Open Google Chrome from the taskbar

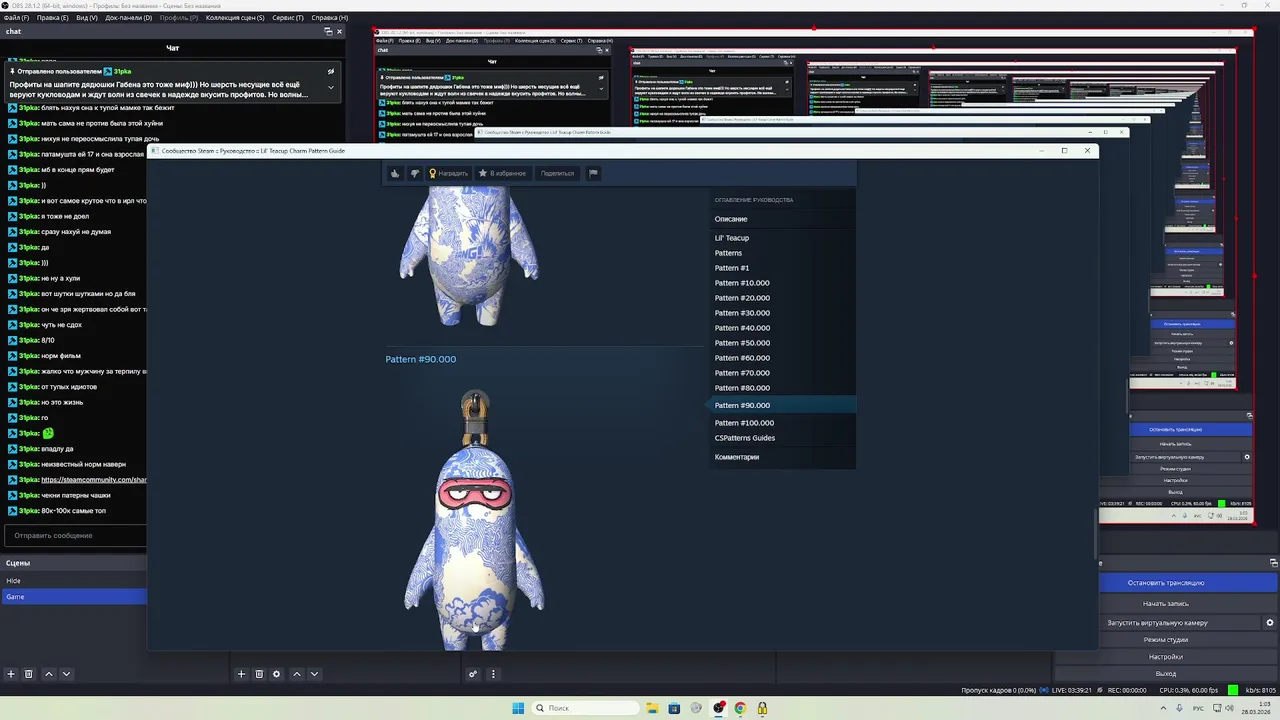(x=740, y=708)
